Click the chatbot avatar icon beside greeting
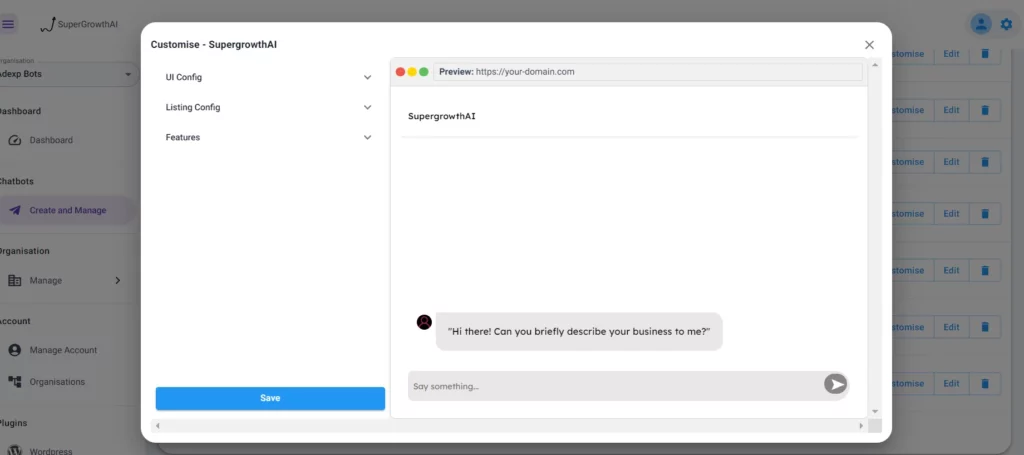The image size is (1024, 455). 424,322
